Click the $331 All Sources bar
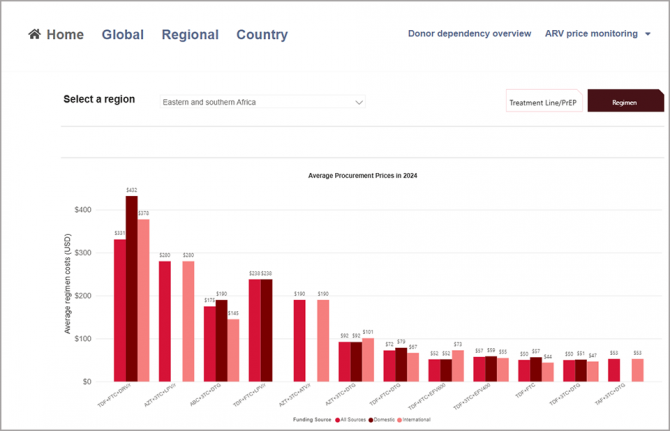This screenshot has height=431, width=670. [x=119, y=310]
